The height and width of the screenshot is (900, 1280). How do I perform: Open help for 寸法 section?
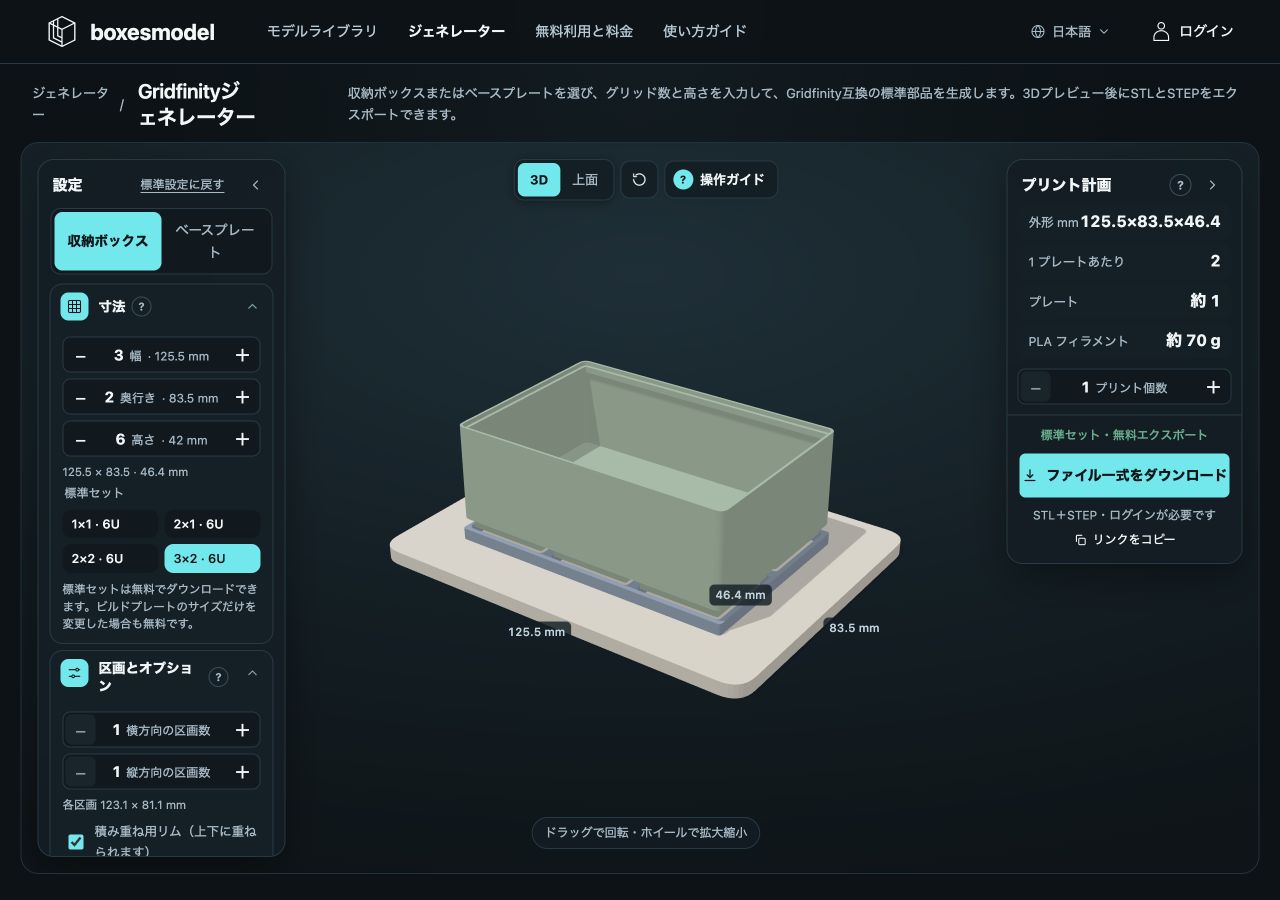(142, 307)
